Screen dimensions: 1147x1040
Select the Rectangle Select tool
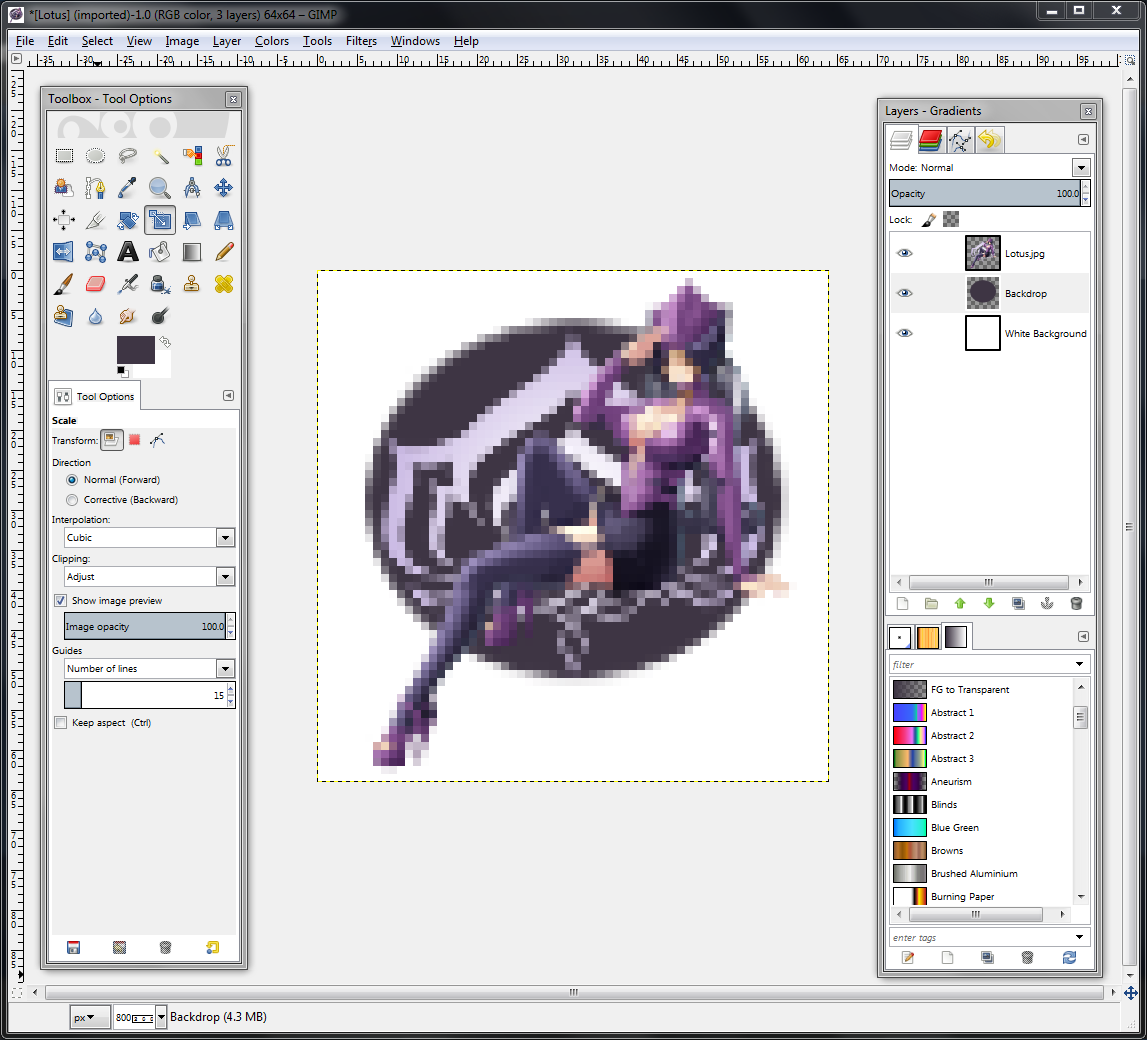tap(64, 156)
